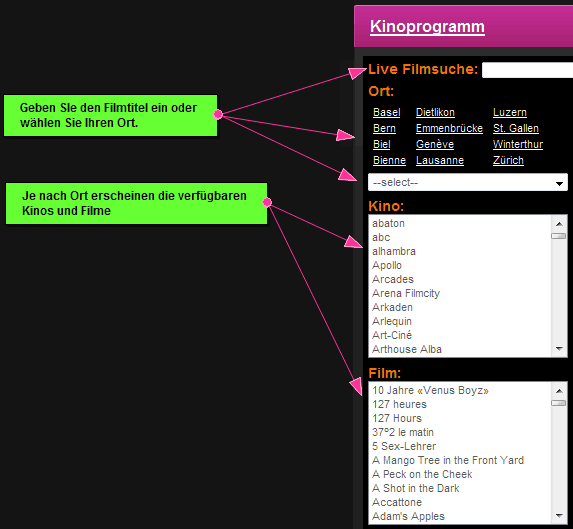Select the Basel location link
The width and height of the screenshot is (573, 529).
click(x=387, y=112)
